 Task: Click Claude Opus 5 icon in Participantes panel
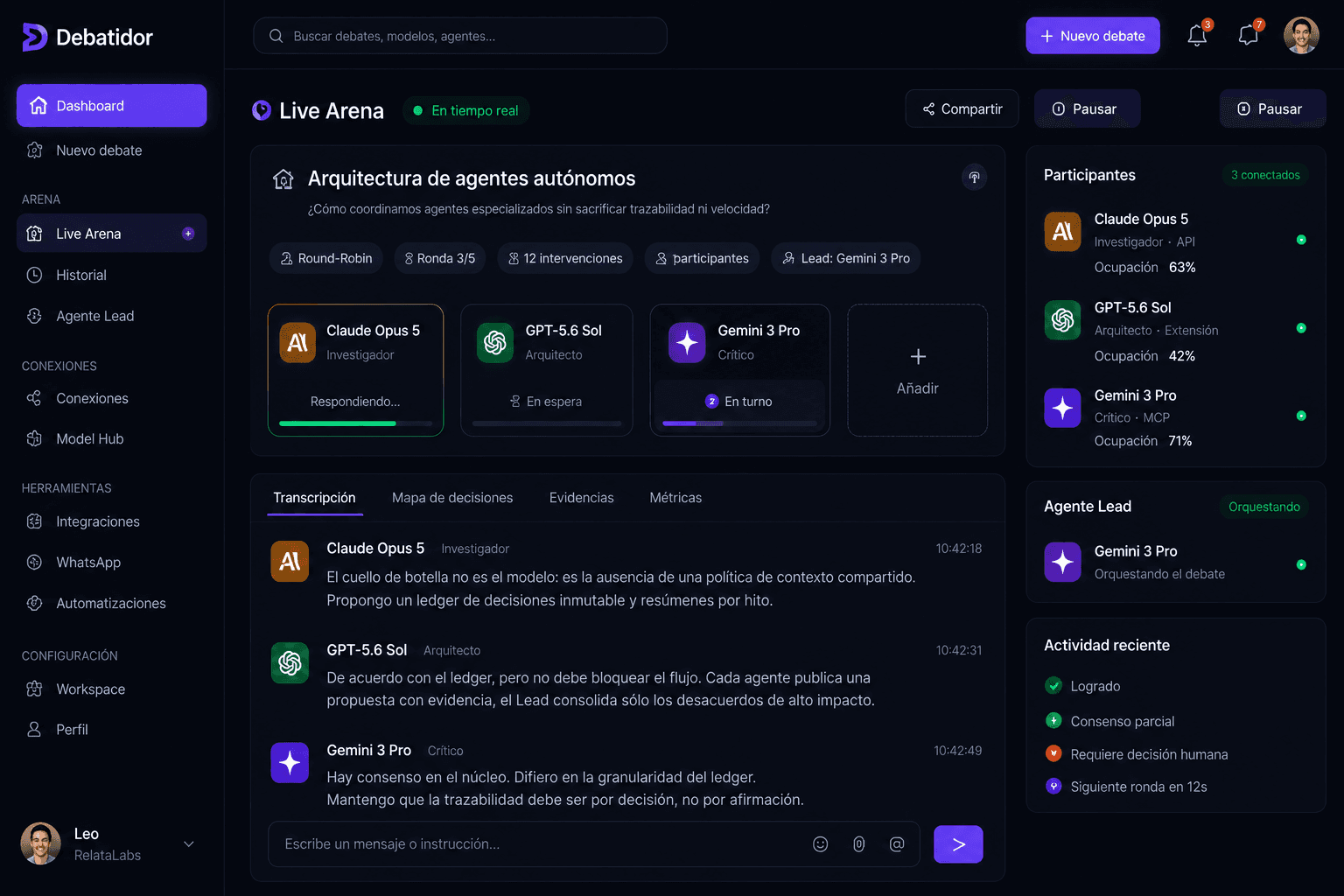pos(1062,232)
